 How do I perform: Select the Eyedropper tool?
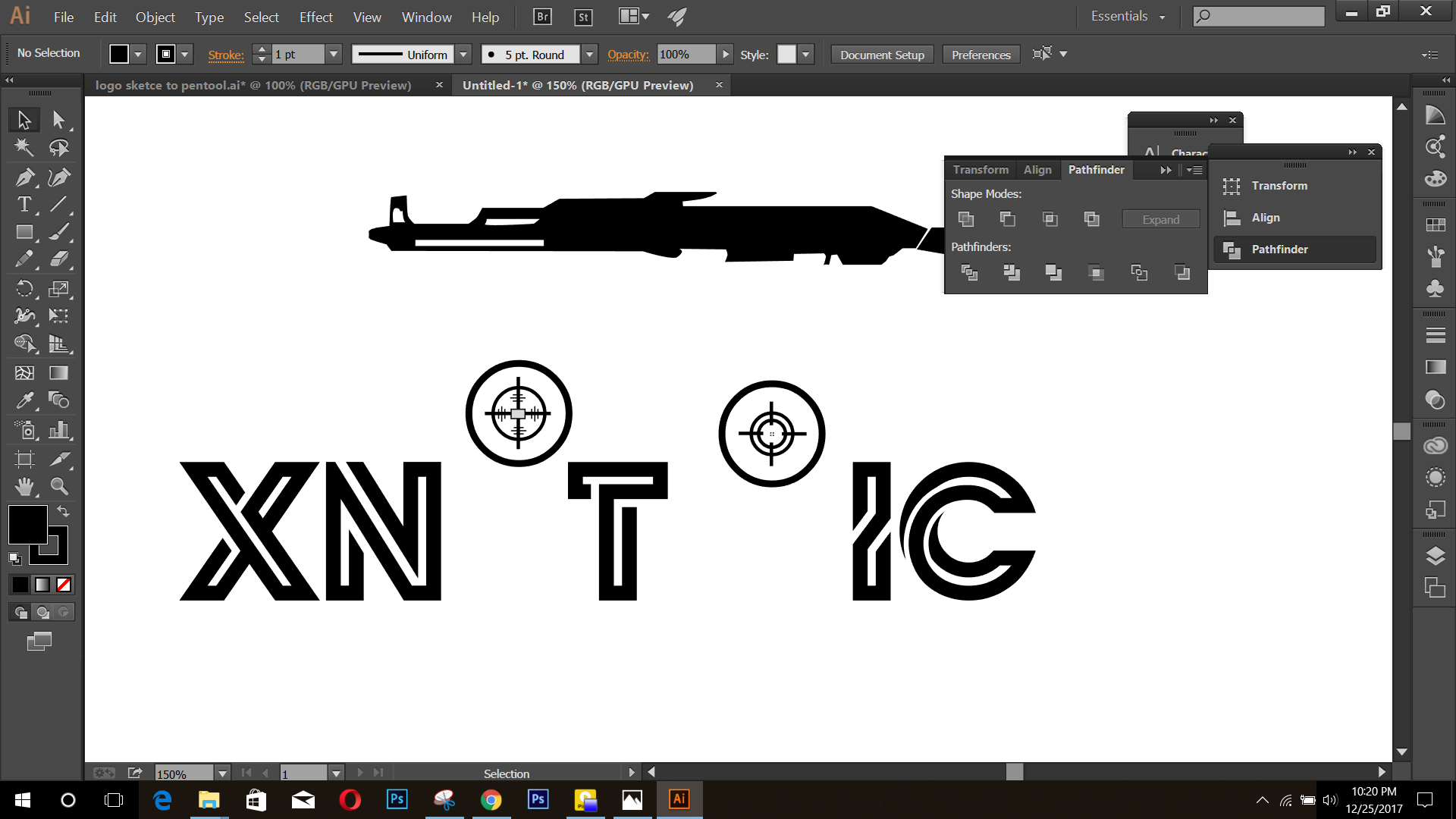click(x=24, y=400)
